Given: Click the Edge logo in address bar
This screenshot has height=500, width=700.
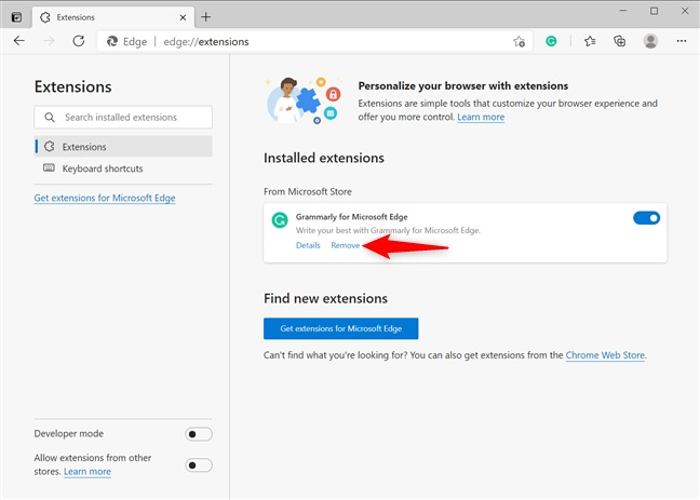Looking at the screenshot, I should tap(112, 42).
